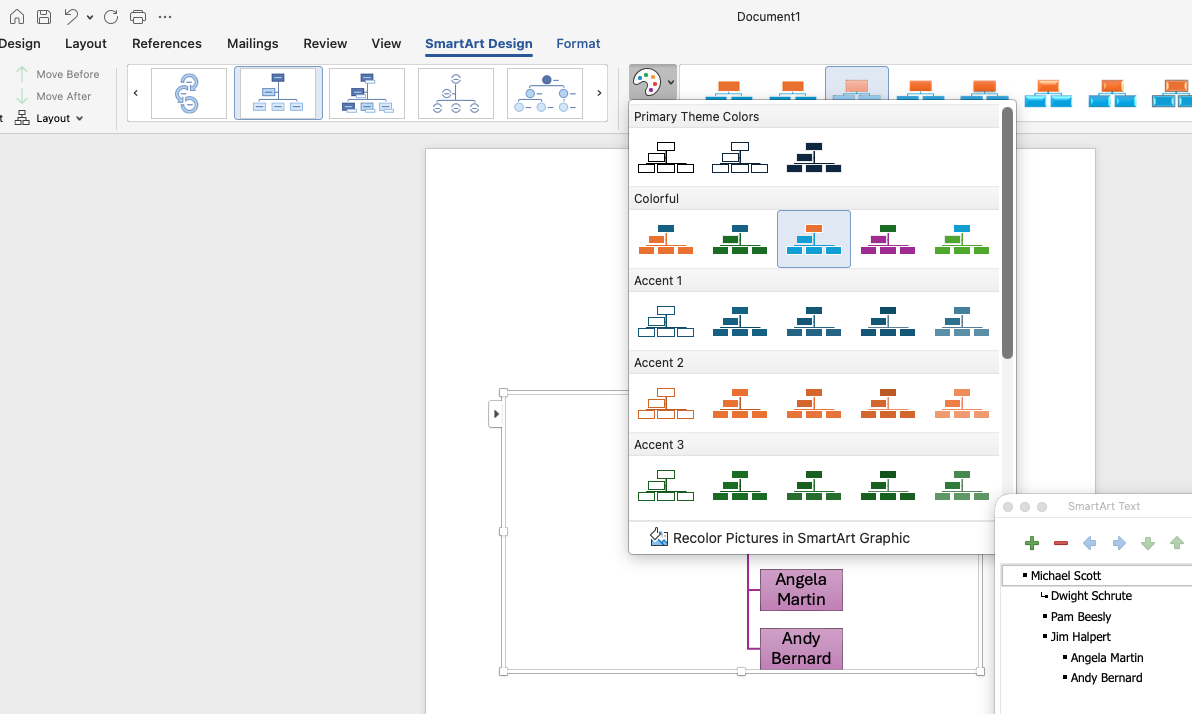Image resolution: width=1192 pixels, height=714 pixels.
Task: Apply Colorful green with light blue top scheme
Action: pyautogui.click(x=962, y=240)
